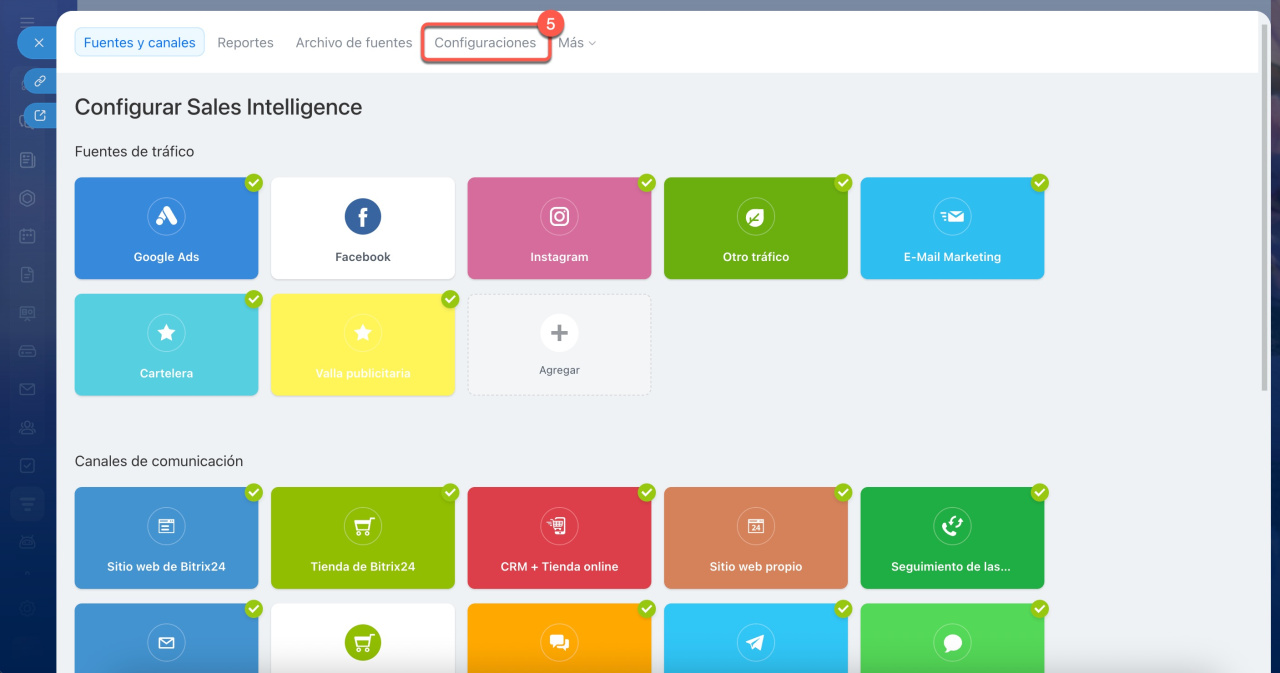This screenshot has width=1280, height=673.
Task: Open Seguimiento de las llamadas channel
Action: tap(952, 538)
